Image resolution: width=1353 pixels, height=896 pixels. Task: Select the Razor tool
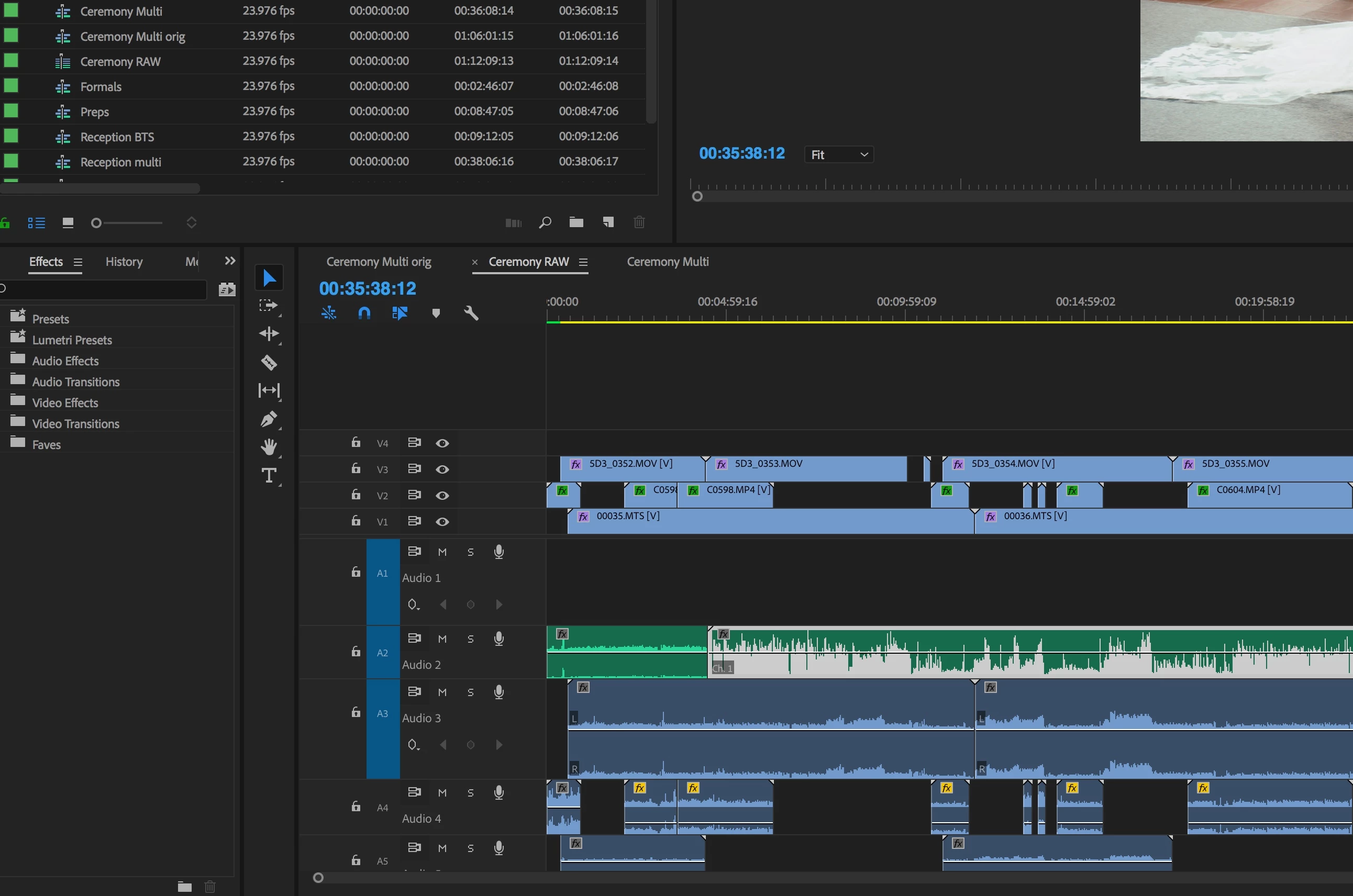tap(269, 362)
